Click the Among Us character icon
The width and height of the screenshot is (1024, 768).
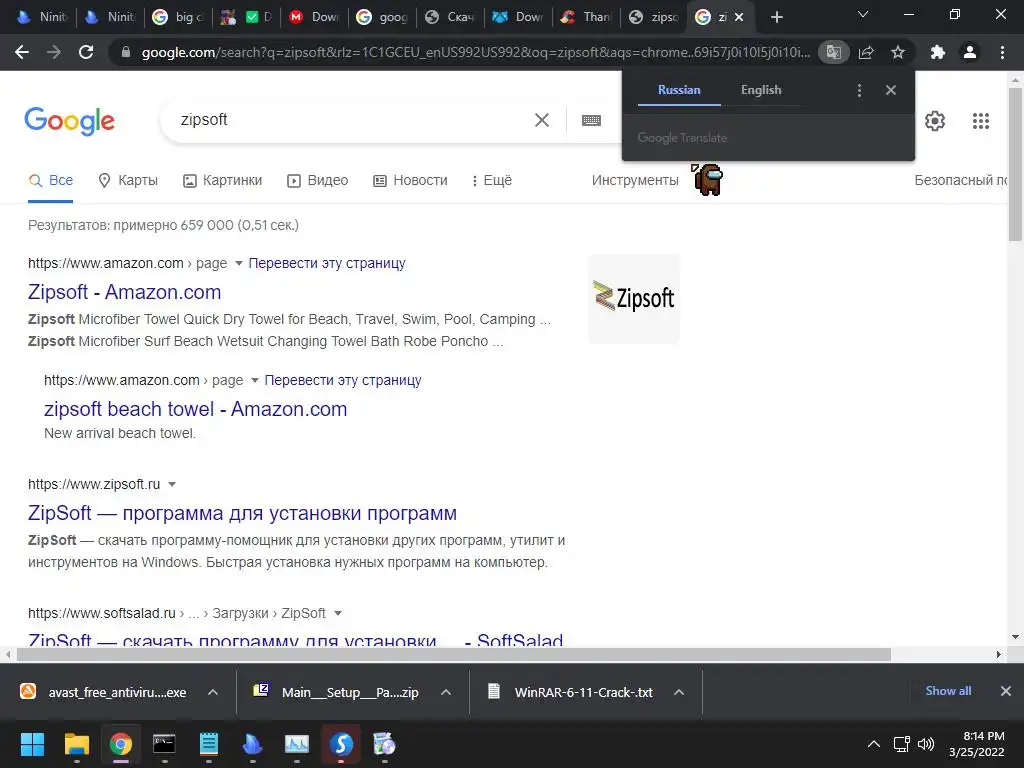point(707,179)
